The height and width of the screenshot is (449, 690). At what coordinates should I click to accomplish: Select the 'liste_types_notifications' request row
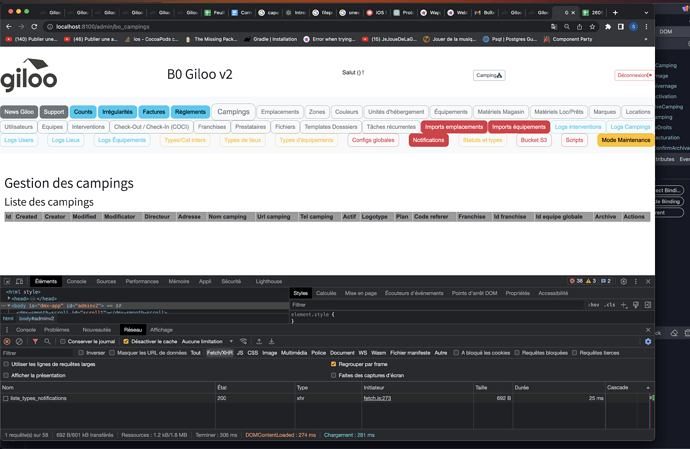[x=327, y=398]
